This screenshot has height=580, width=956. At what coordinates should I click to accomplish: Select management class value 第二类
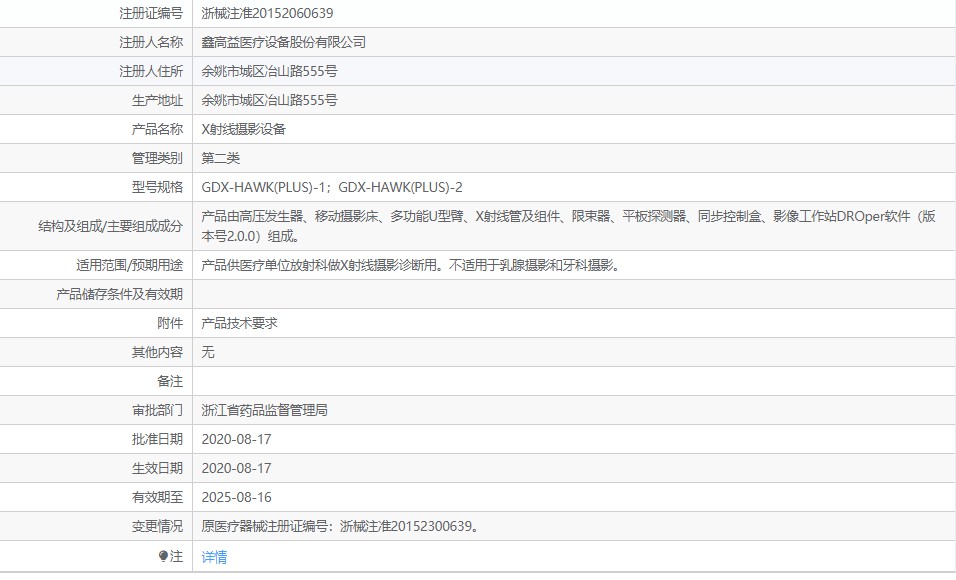click(x=221, y=158)
